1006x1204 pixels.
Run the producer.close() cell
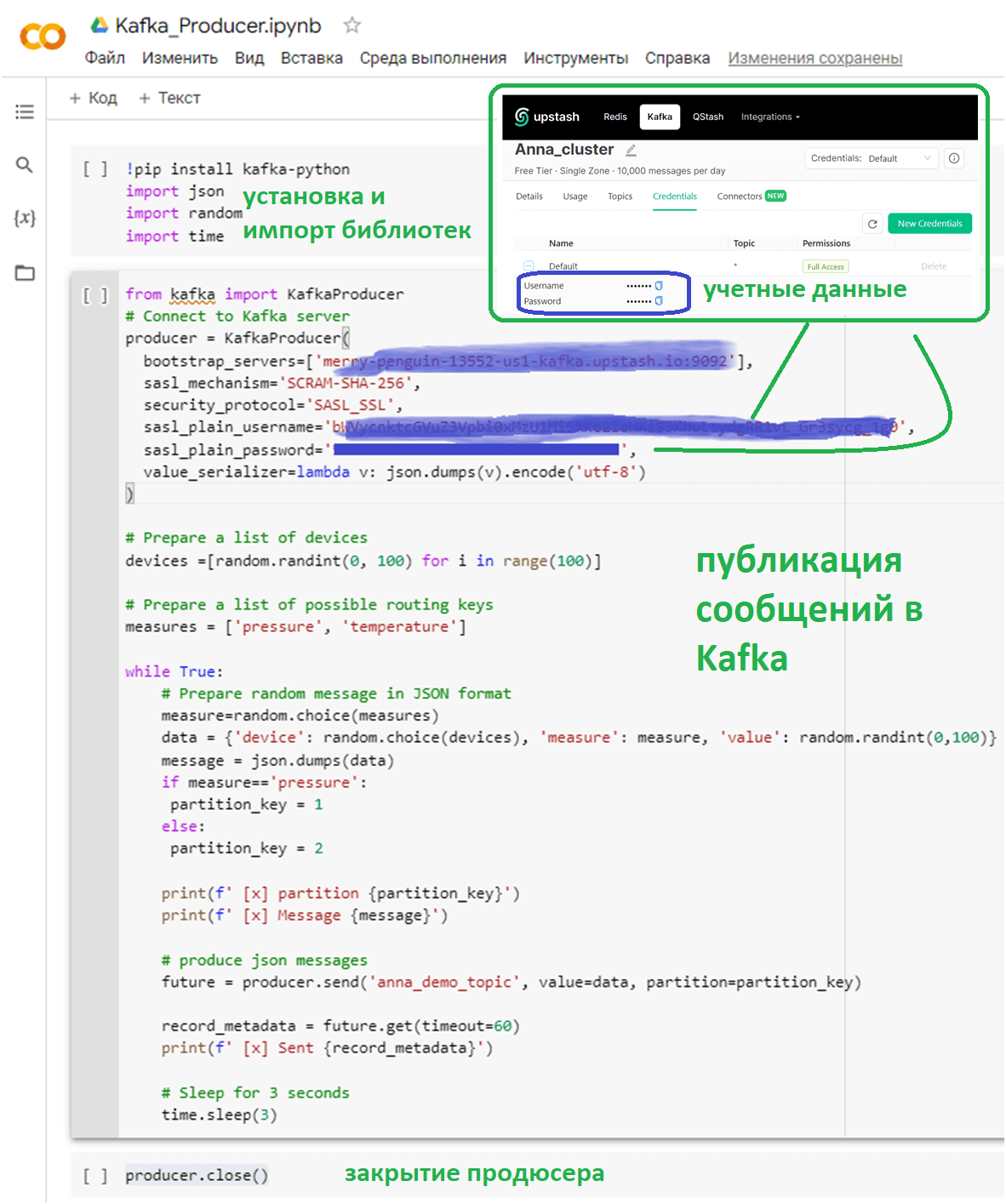(x=95, y=1176)
